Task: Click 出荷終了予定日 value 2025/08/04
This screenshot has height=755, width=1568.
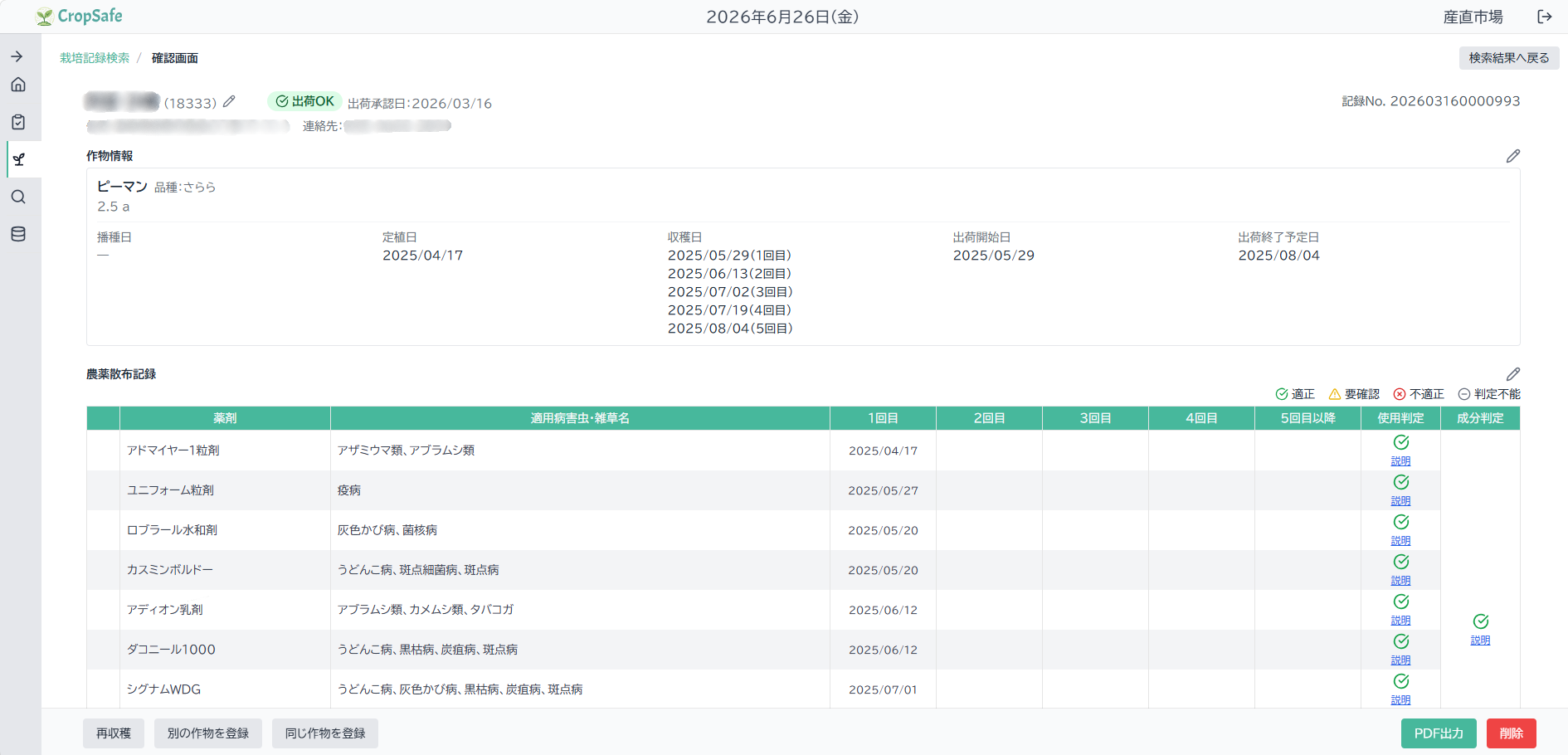Action: [1278, 256]
